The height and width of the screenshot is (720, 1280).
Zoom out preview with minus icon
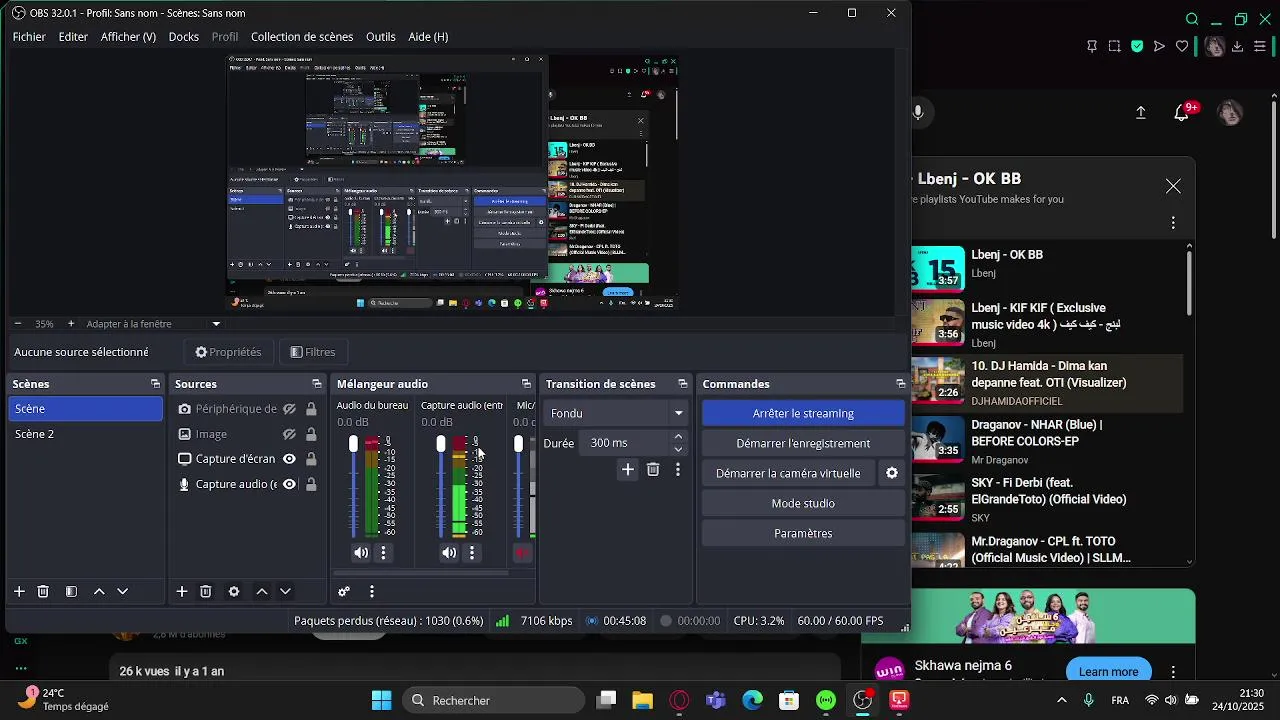tap(18, 324)
